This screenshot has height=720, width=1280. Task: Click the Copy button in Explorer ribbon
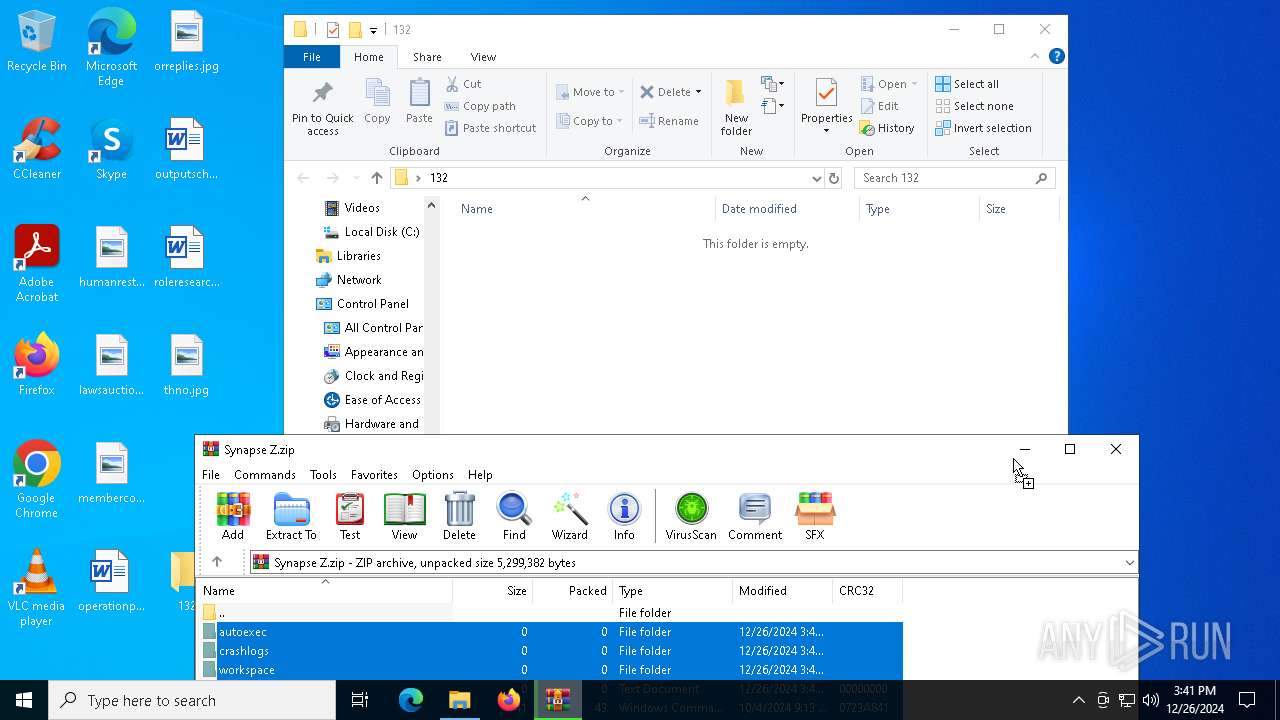(x=377, y=102)
